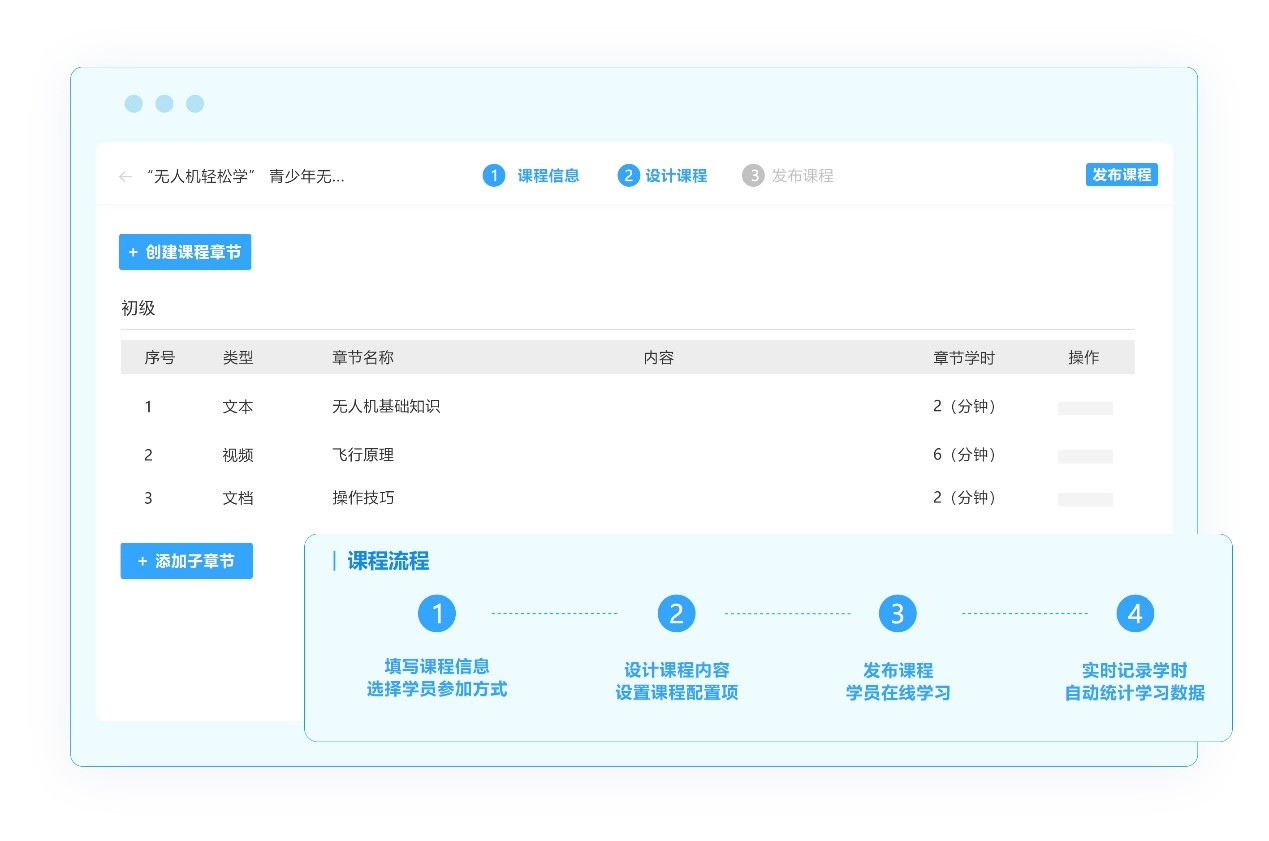This screenshot has height=841, width=1269.
Task: Click flow circle 2 above 设计课程内容
Action: (676, 613)
